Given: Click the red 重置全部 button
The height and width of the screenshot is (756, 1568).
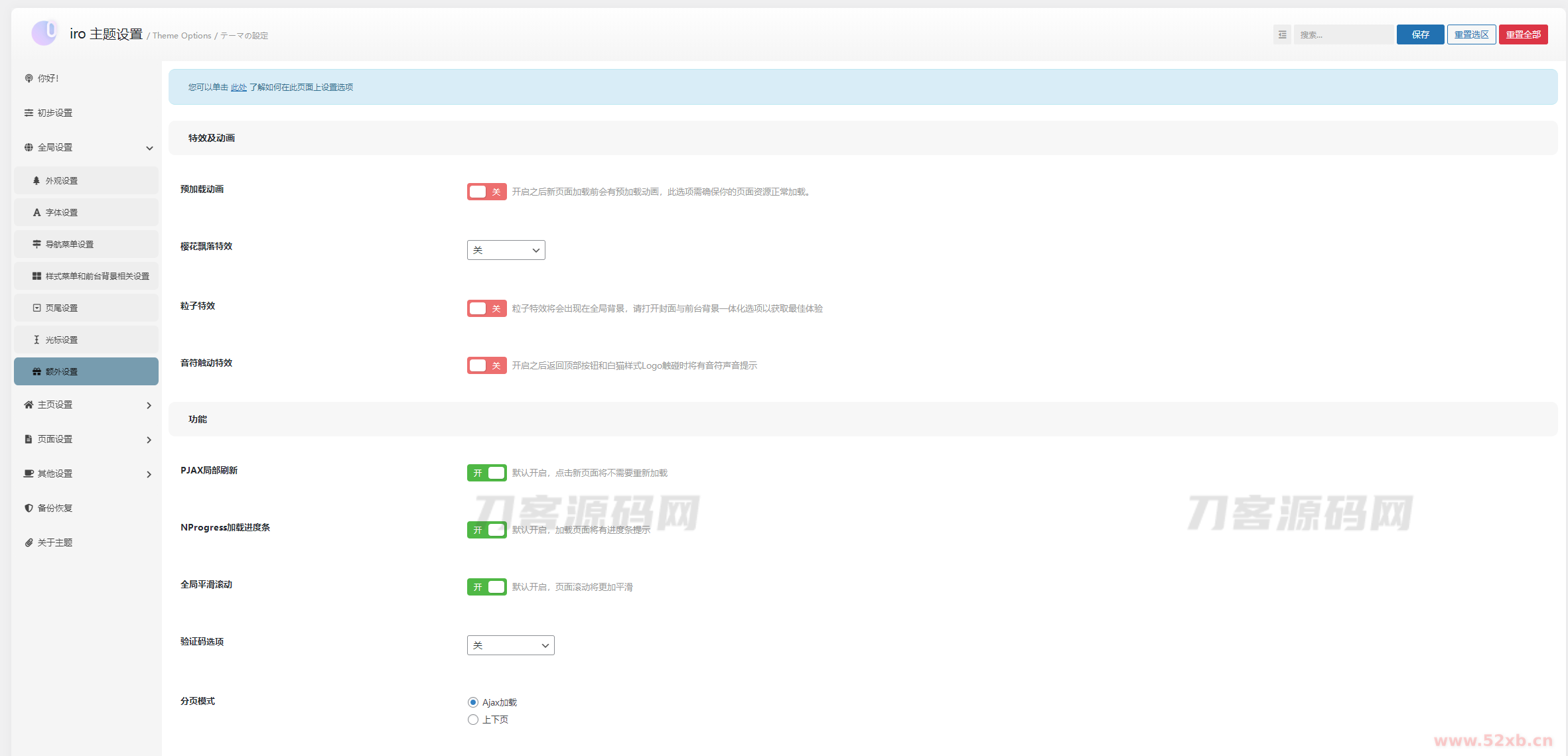Looking at the screenshot, I should click(x=1523, y=34).
